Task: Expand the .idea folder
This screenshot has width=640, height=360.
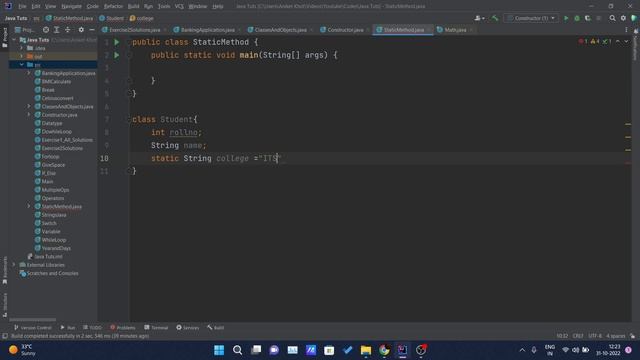Action: (x=22, y=48)
